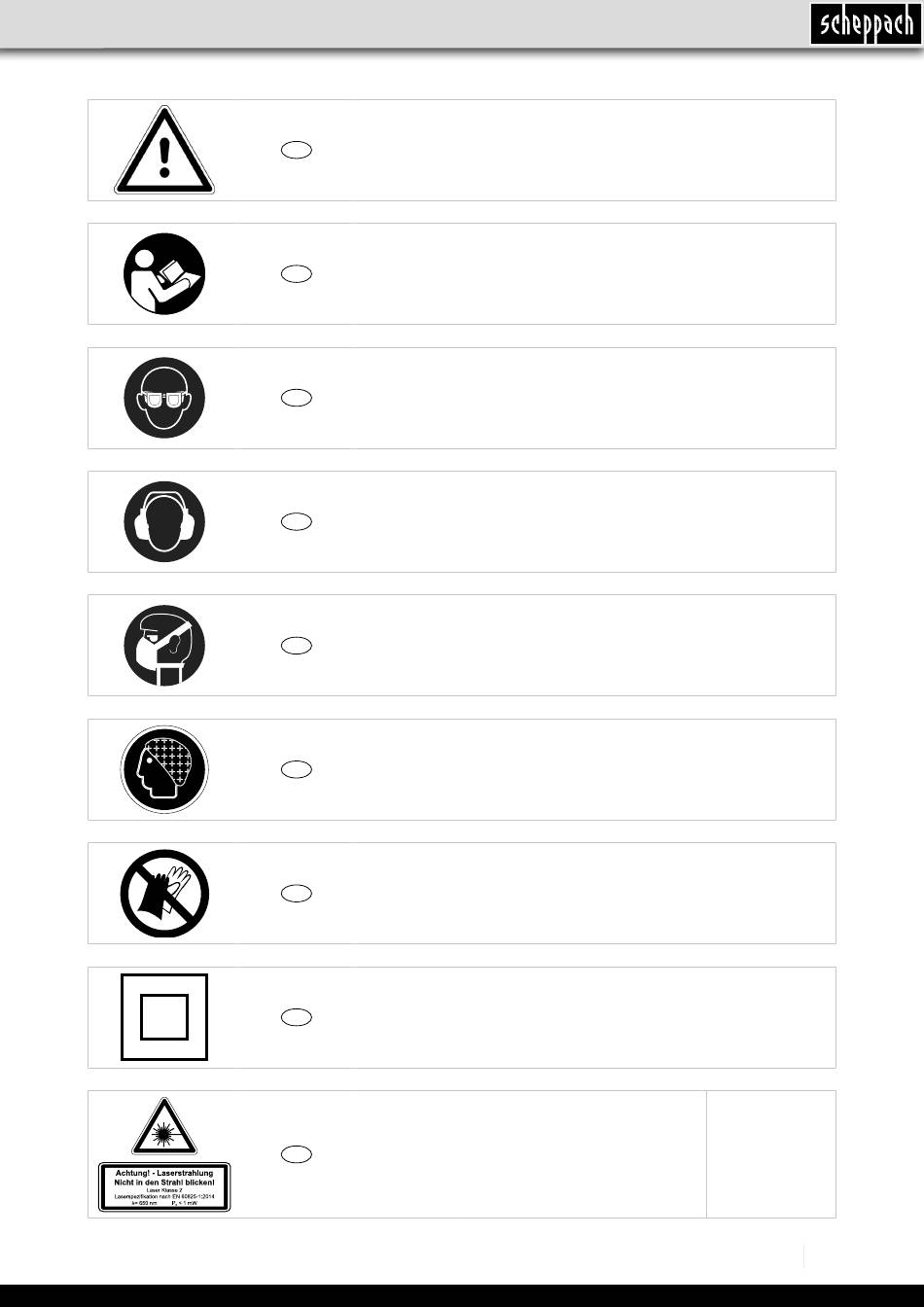Open the Scheppach logo
The image size is (924, 1307).
[x=863, y=23]
